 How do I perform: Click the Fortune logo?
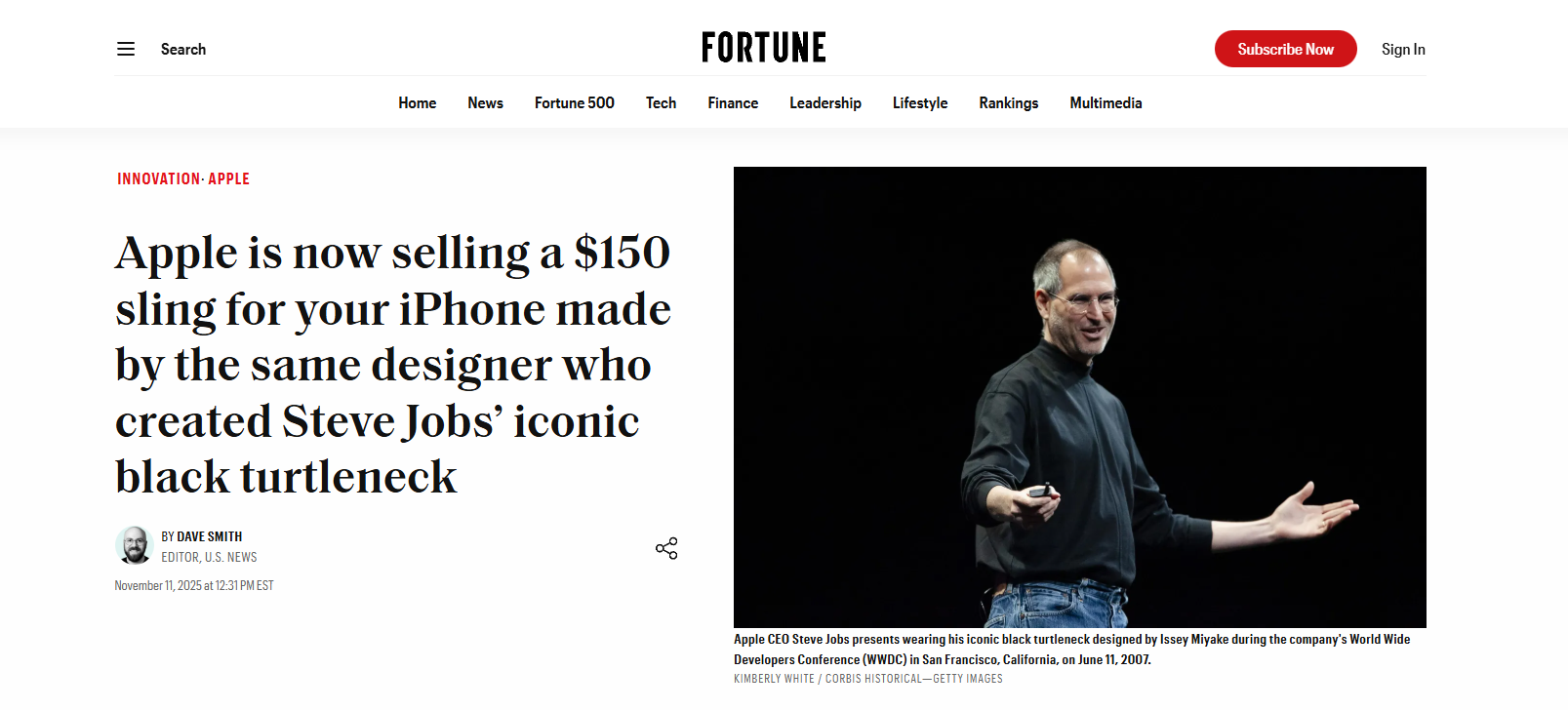(763, 48)
